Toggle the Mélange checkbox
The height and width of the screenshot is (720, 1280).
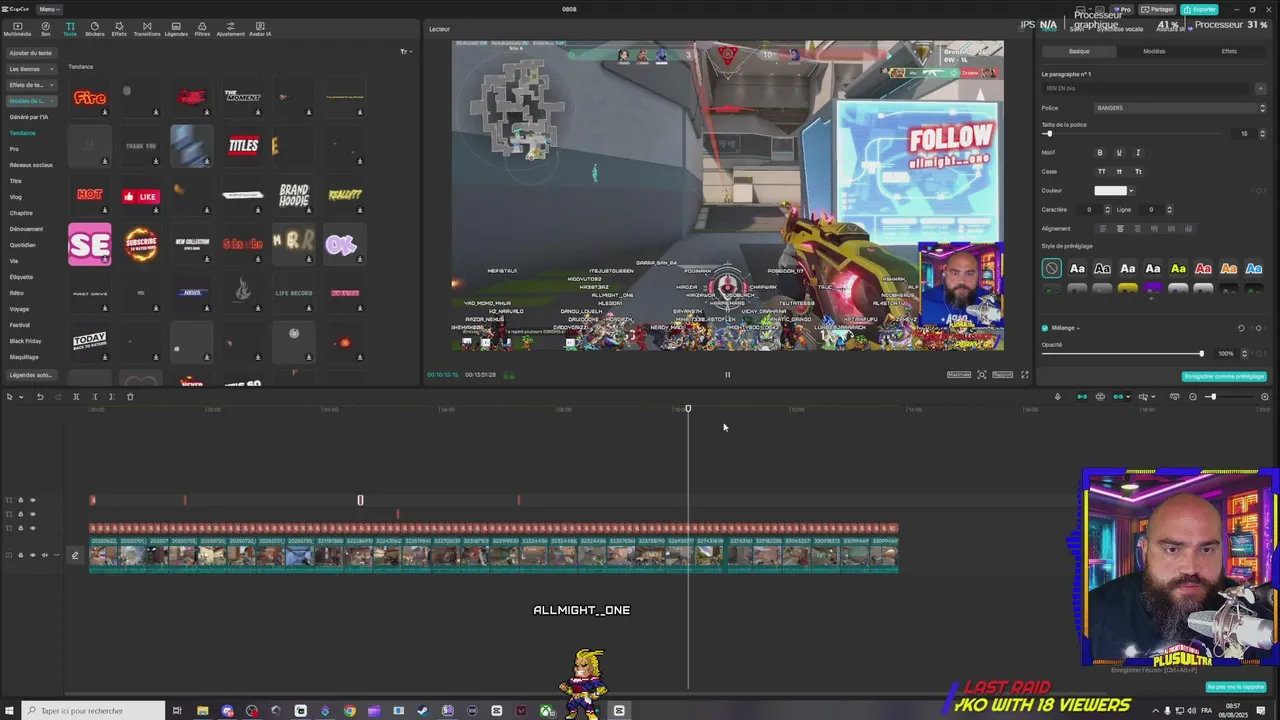[1045, 328]
